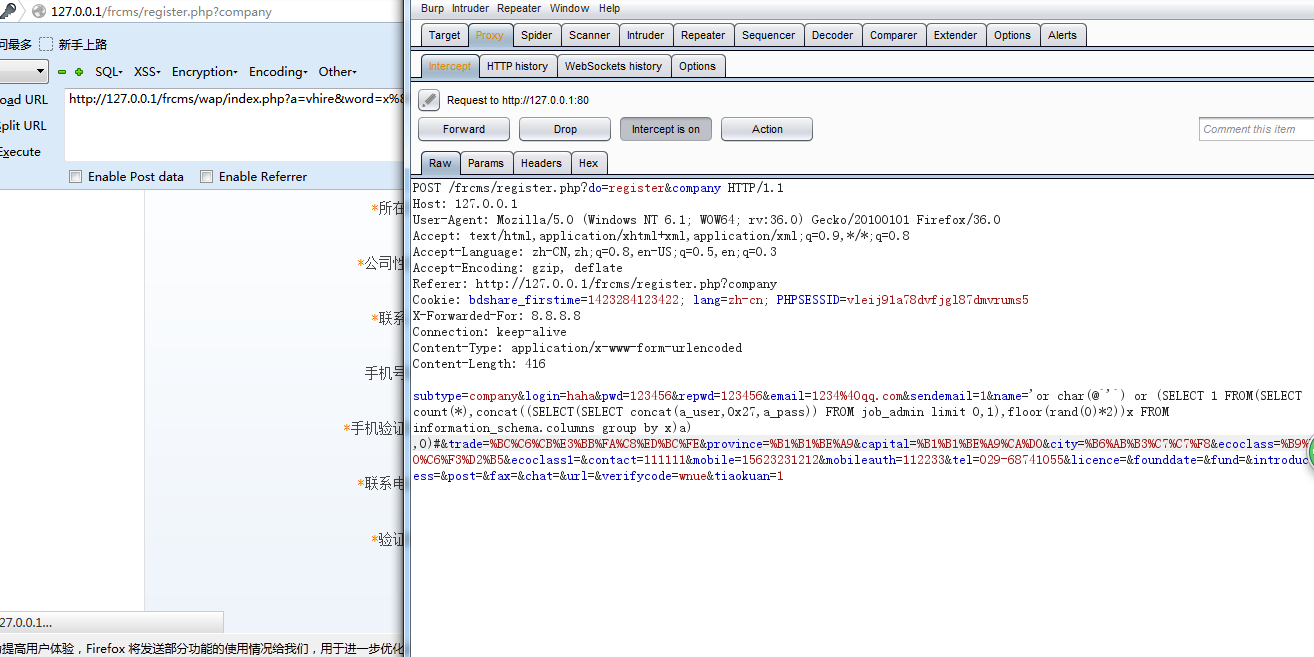1314x657 pixels.
Task: Open the HTTP history sub-tab
Action: coord(518,66)
